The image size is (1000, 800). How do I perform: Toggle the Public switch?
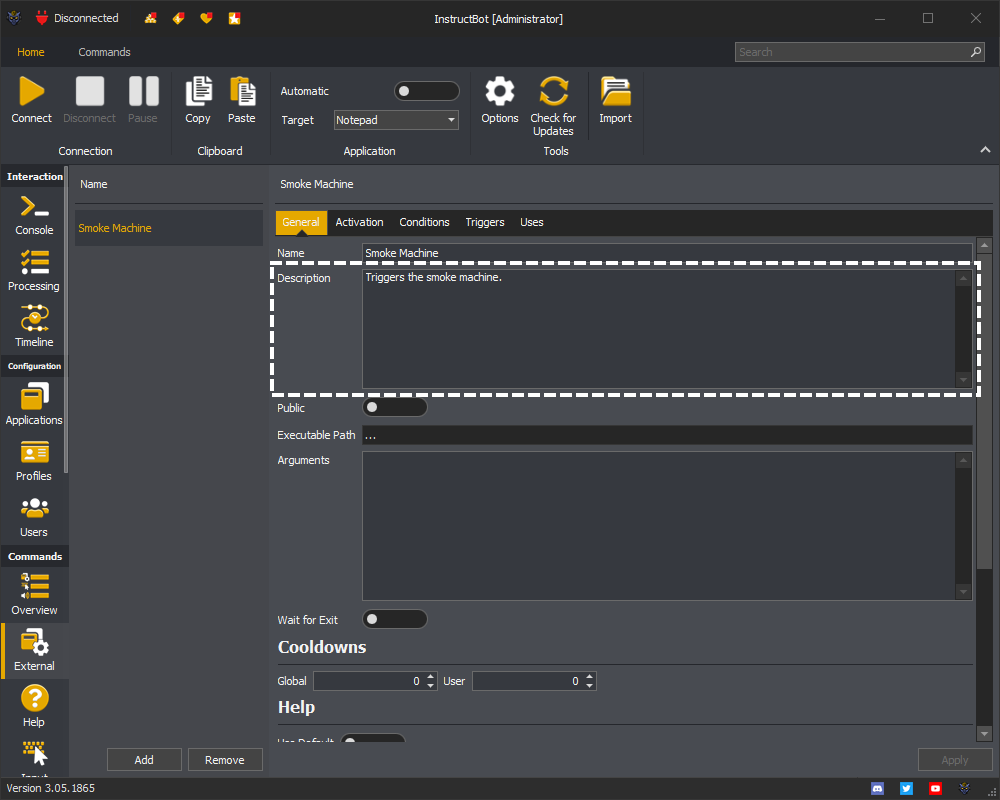394,407
